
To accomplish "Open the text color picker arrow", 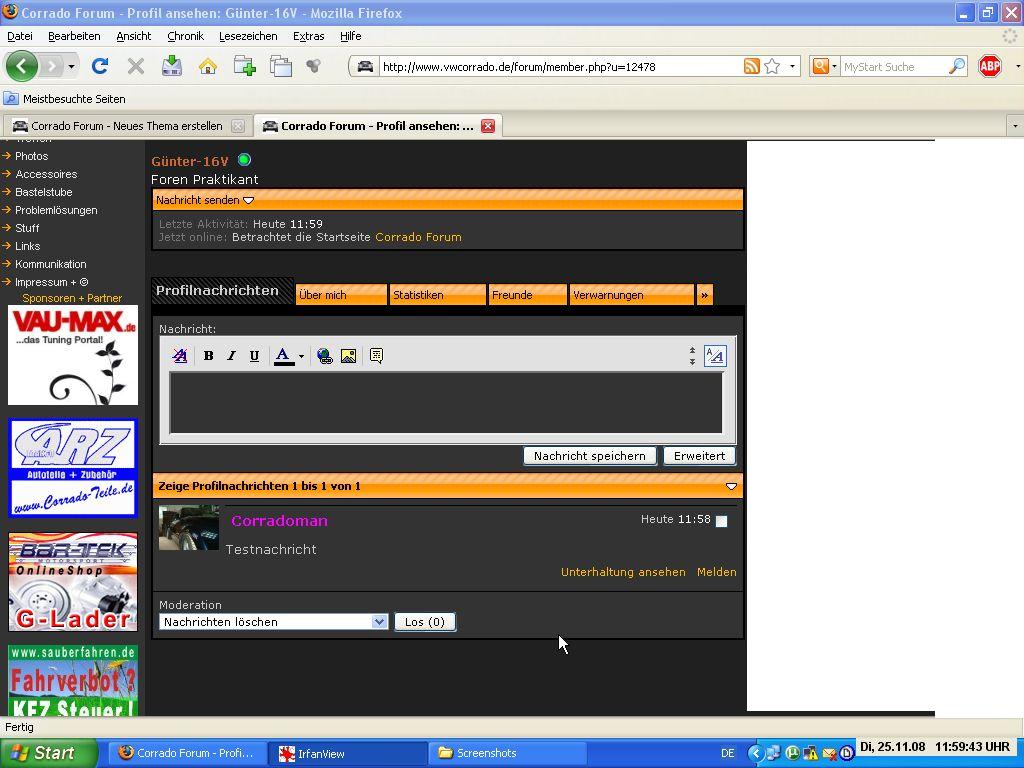I will pos(301,356).
